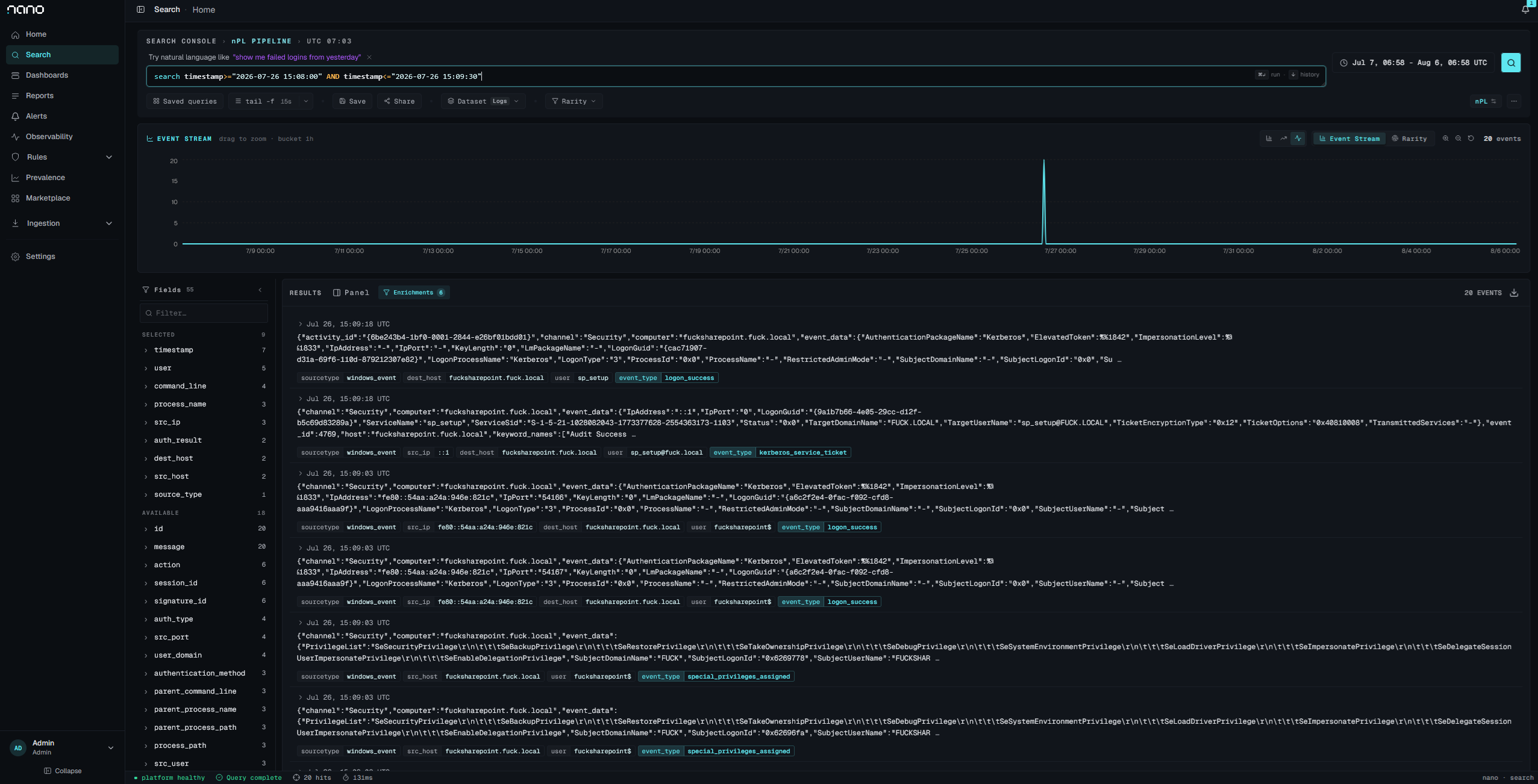Toggle the Panel view
This screenshot has width=1538, height=784.
tap(351, 293)
